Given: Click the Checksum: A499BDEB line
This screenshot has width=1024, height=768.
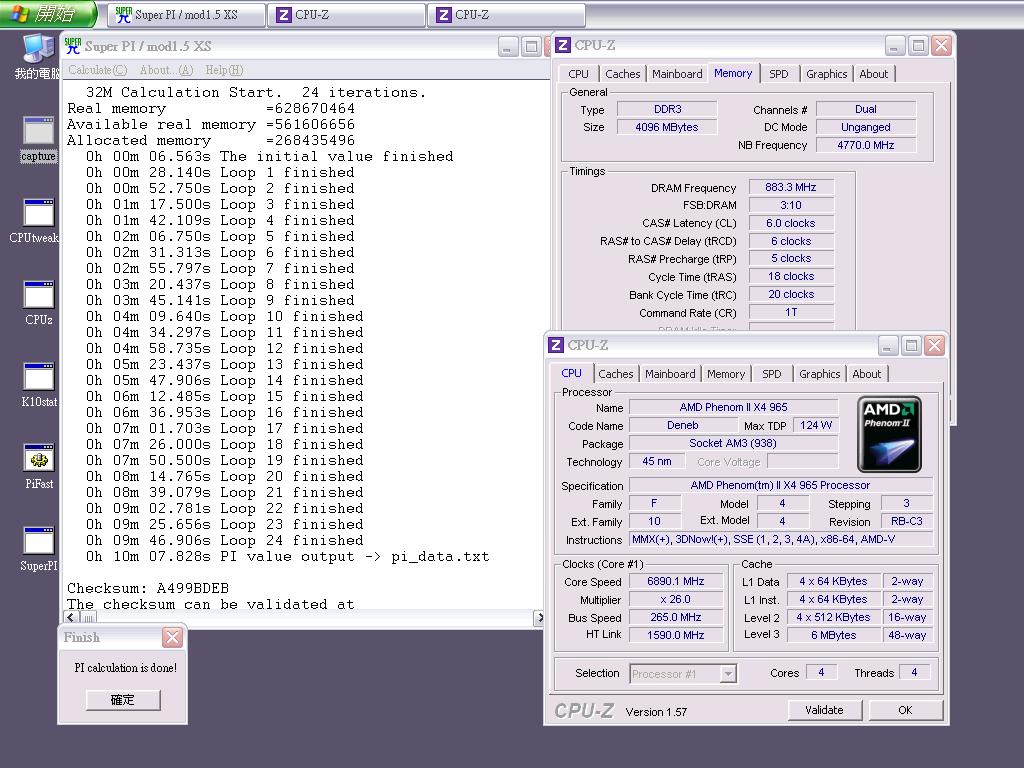Looking at the screenshot, I should 148,588.
